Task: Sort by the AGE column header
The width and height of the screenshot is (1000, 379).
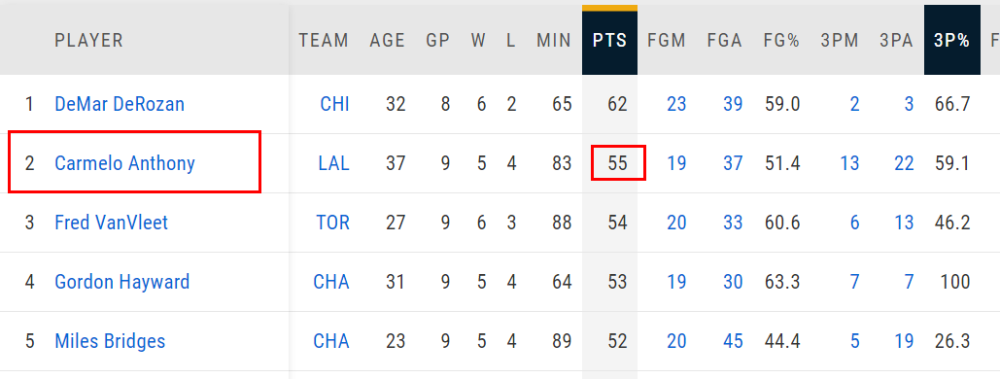Action: pyautogui.click(x=387, y=41)
